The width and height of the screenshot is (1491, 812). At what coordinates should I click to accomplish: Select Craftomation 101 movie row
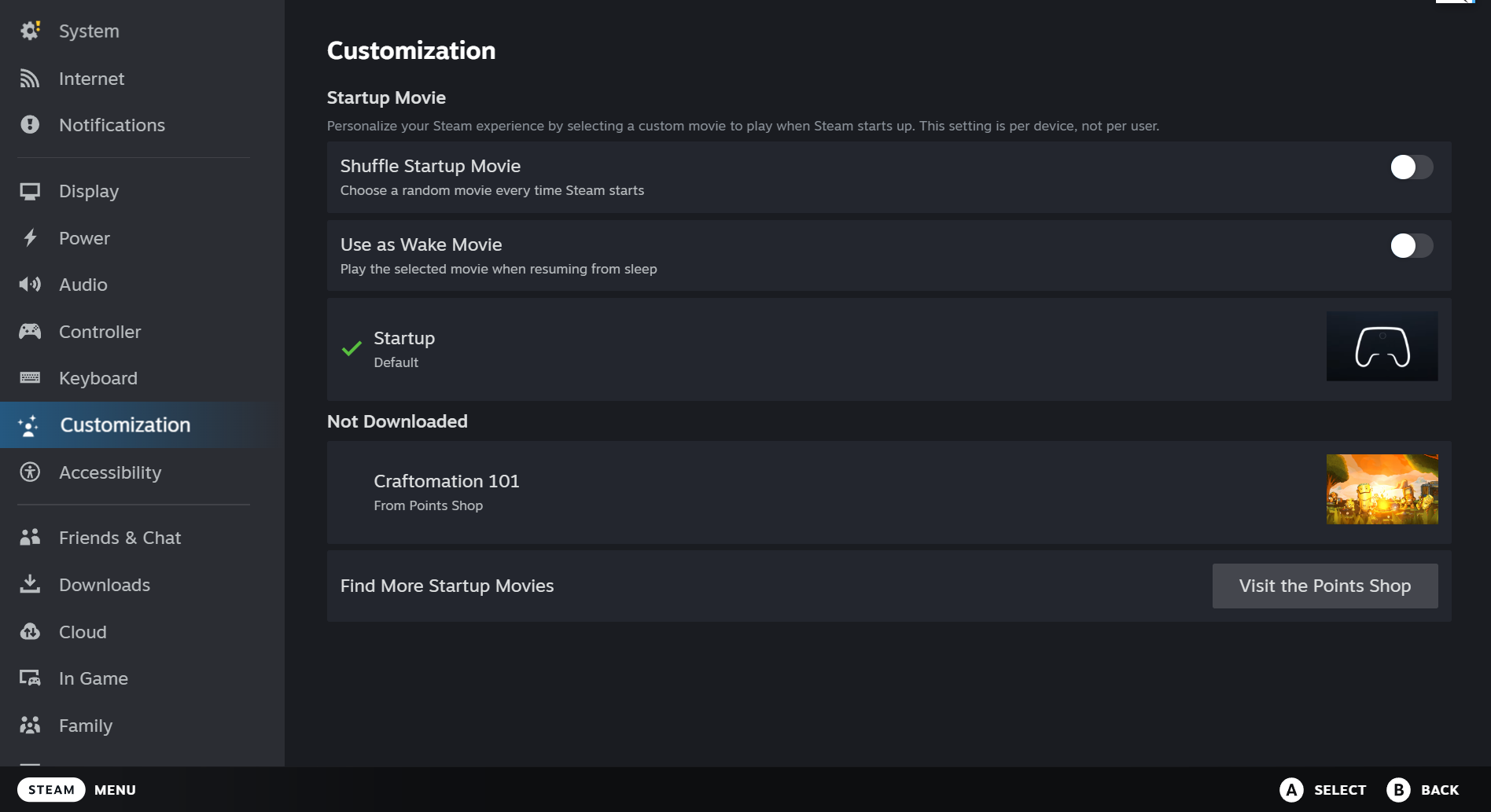889,492
